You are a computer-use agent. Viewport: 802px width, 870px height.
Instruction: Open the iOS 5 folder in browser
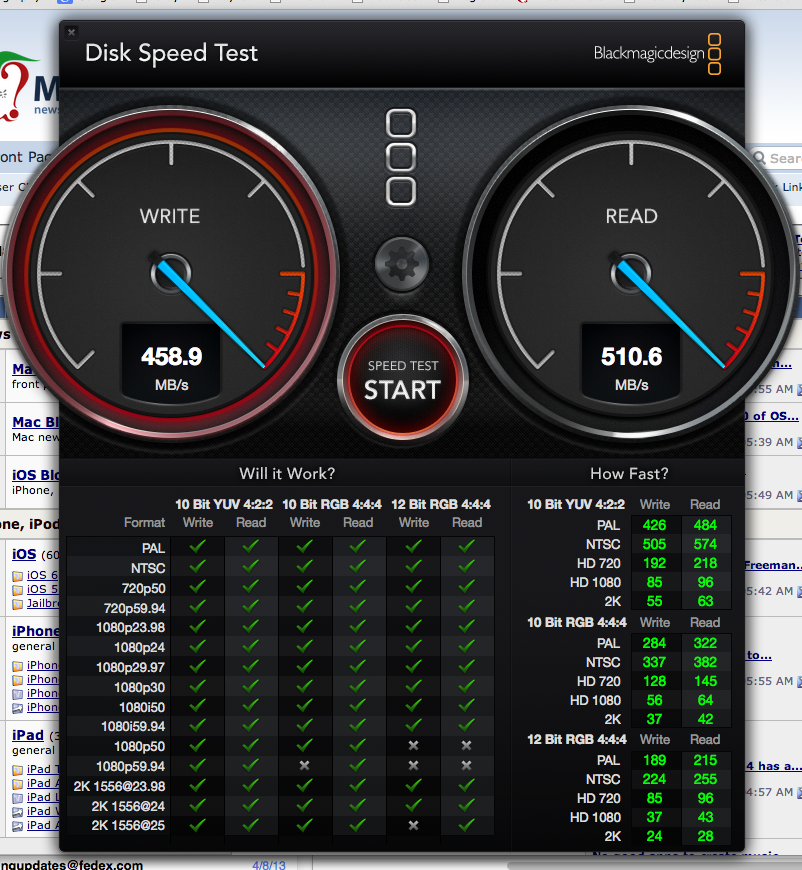(42, 589)
